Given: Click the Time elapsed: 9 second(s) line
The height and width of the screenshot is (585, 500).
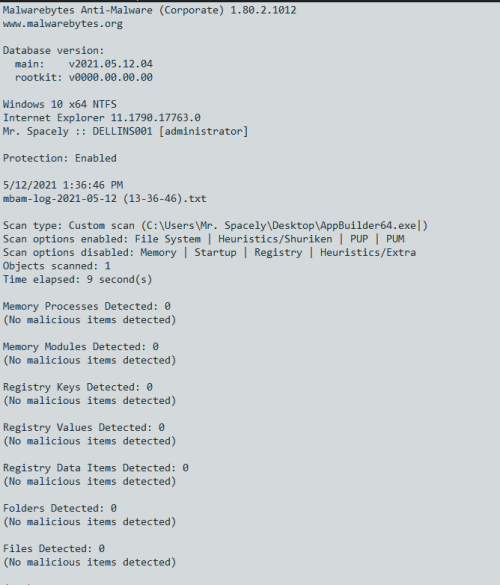Looking at the screenshot, I should 78,279.
